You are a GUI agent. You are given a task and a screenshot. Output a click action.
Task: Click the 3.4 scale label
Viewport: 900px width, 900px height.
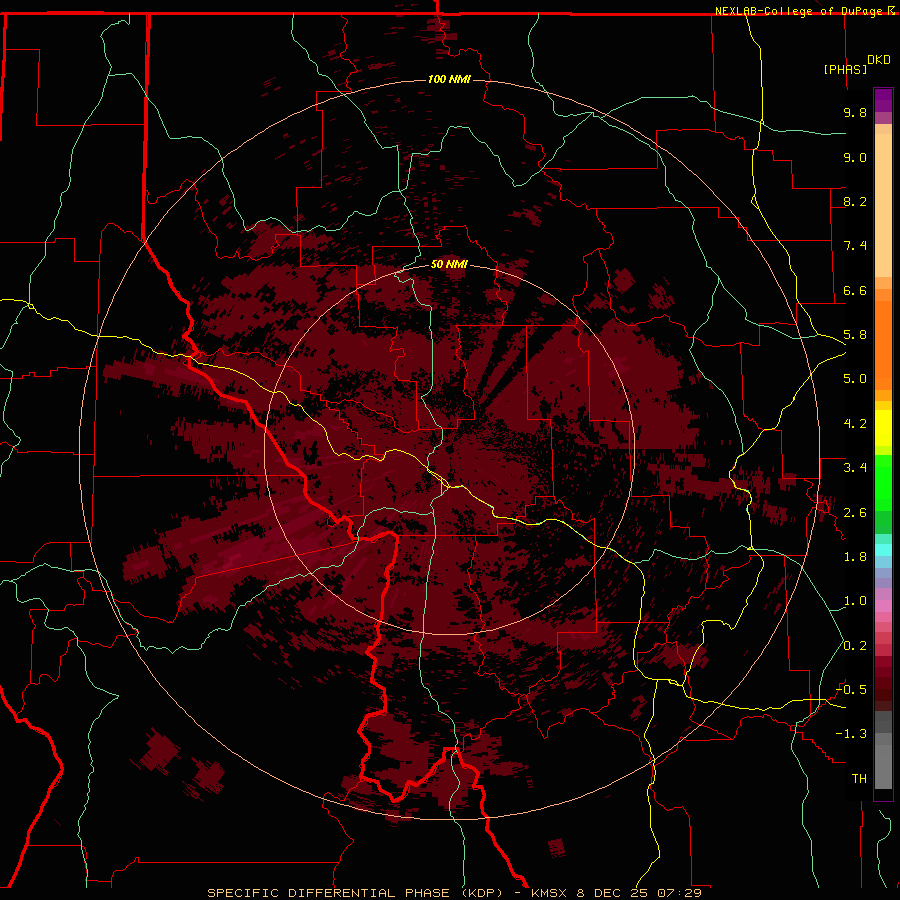coord(855,468)
